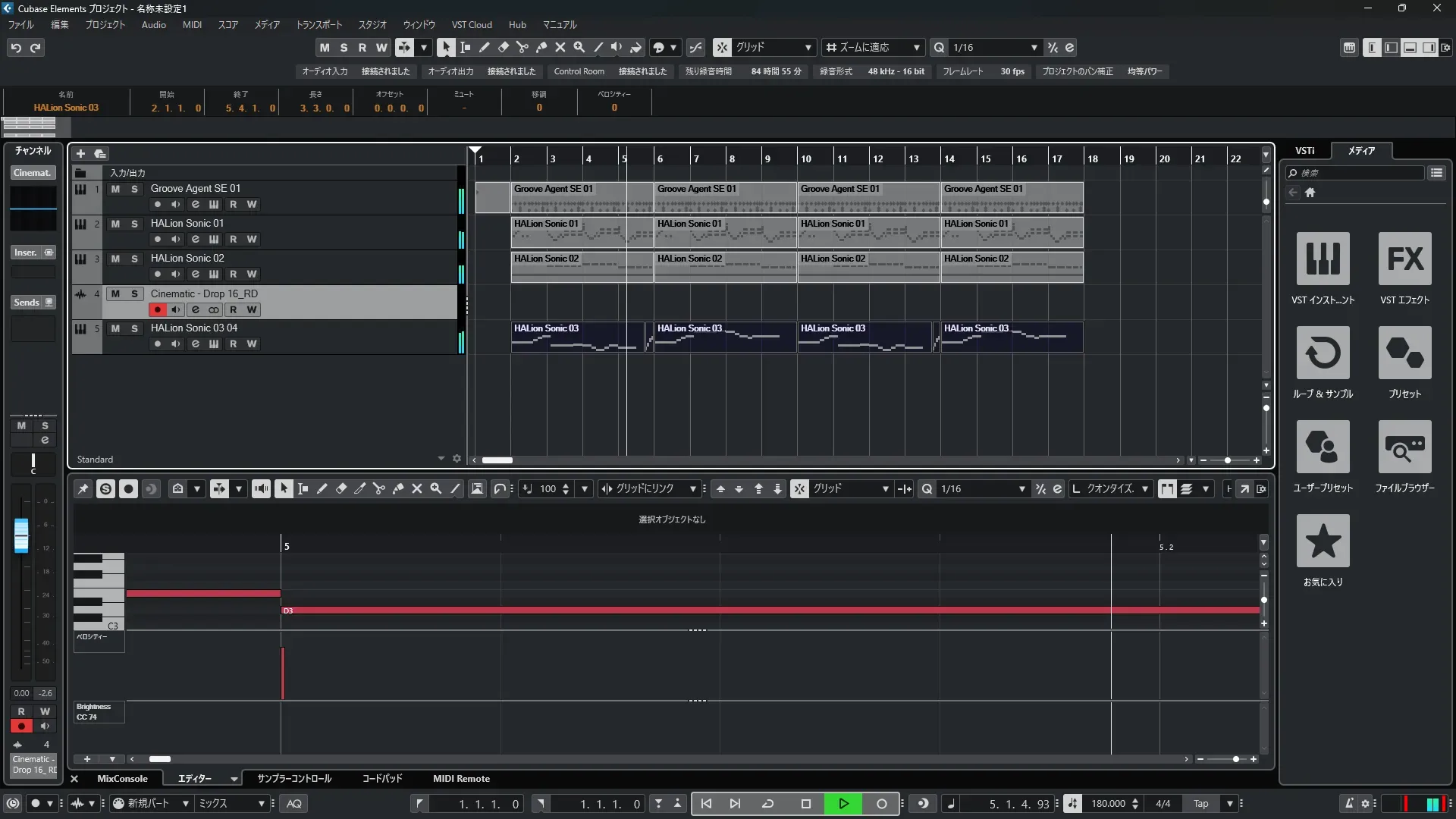The height and width of the screenshot is (819, 1456).
Task: Select the Scissors split tool in main toolbar
Action: tap(522, 47)
